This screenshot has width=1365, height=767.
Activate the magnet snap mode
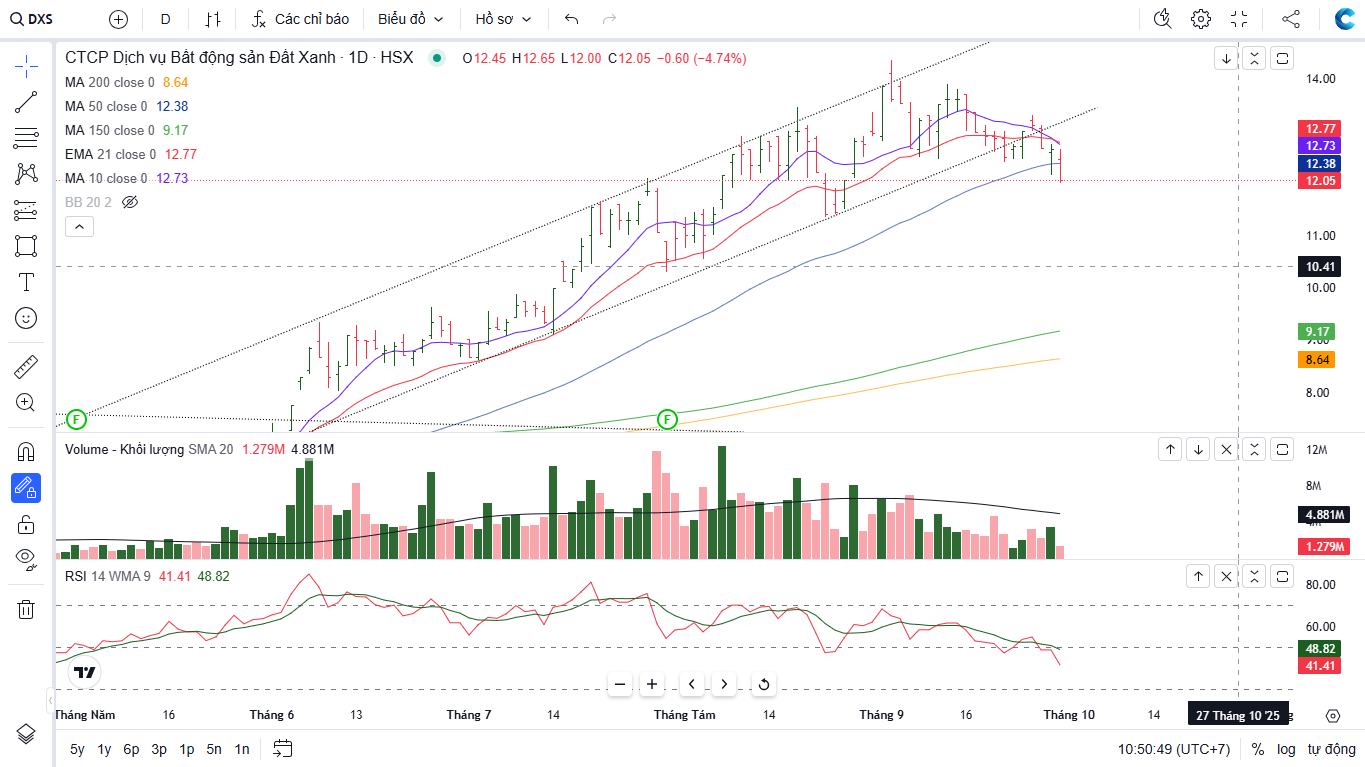tap(26, 451)
